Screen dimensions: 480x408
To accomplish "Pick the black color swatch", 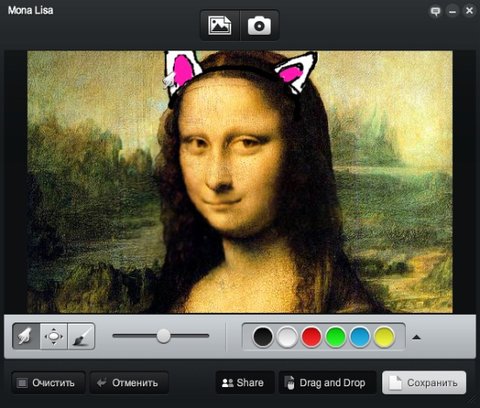I will coord(263,337).
